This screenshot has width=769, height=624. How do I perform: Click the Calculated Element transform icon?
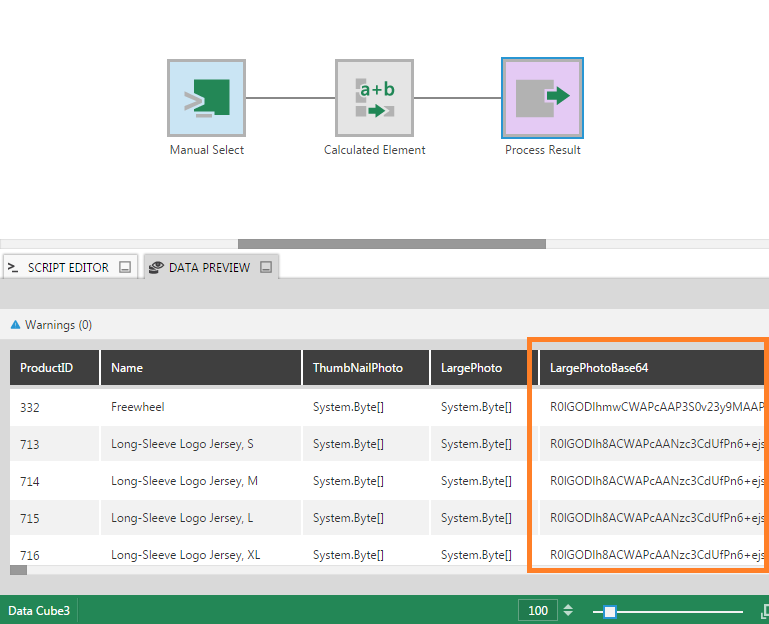click(x=374, y=98)
